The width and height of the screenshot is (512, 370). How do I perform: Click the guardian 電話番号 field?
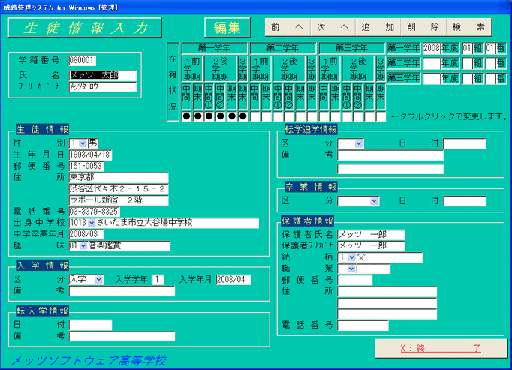(x=363, y=325)
